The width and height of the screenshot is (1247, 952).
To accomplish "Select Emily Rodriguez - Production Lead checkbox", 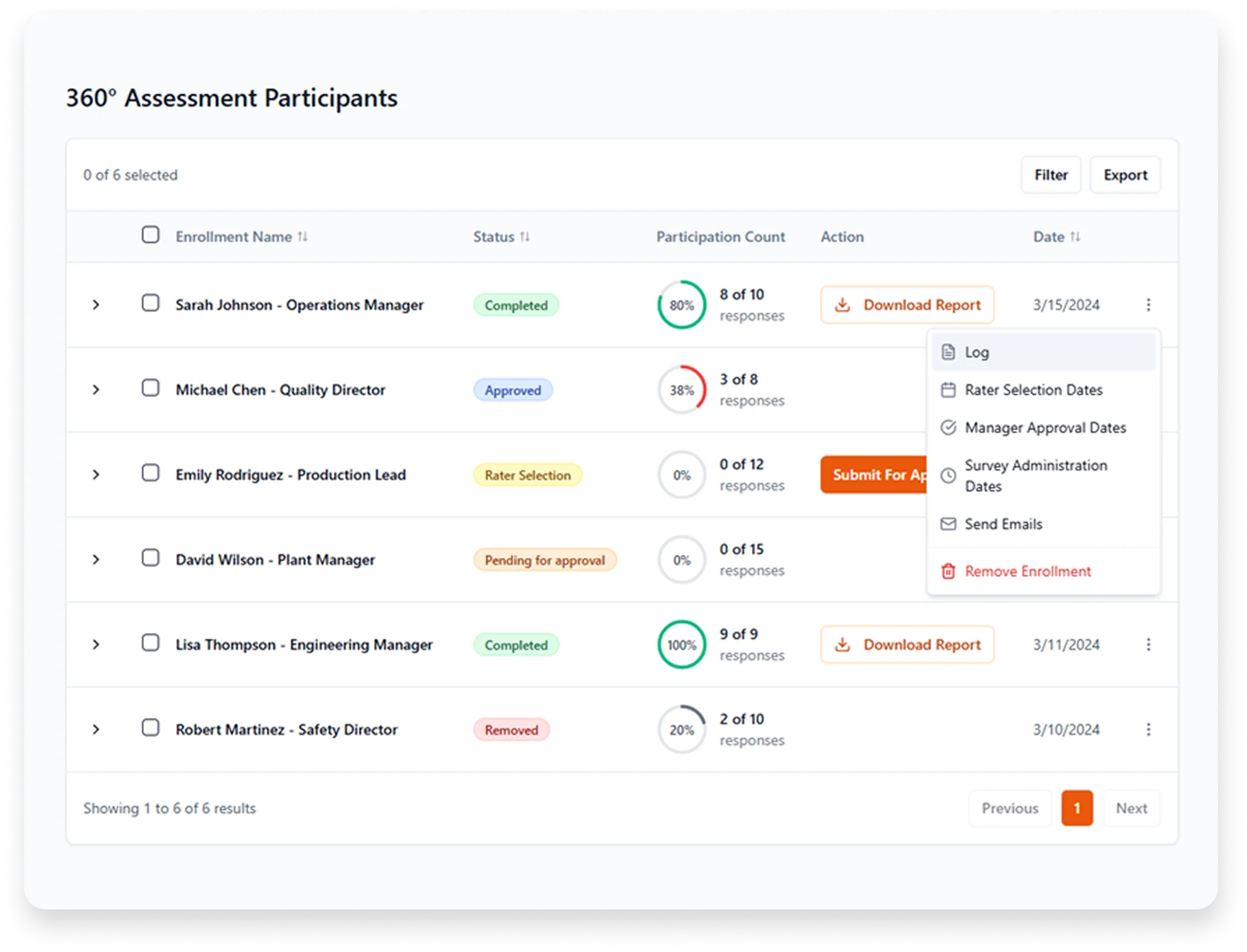I will click(x=150, y=473).
